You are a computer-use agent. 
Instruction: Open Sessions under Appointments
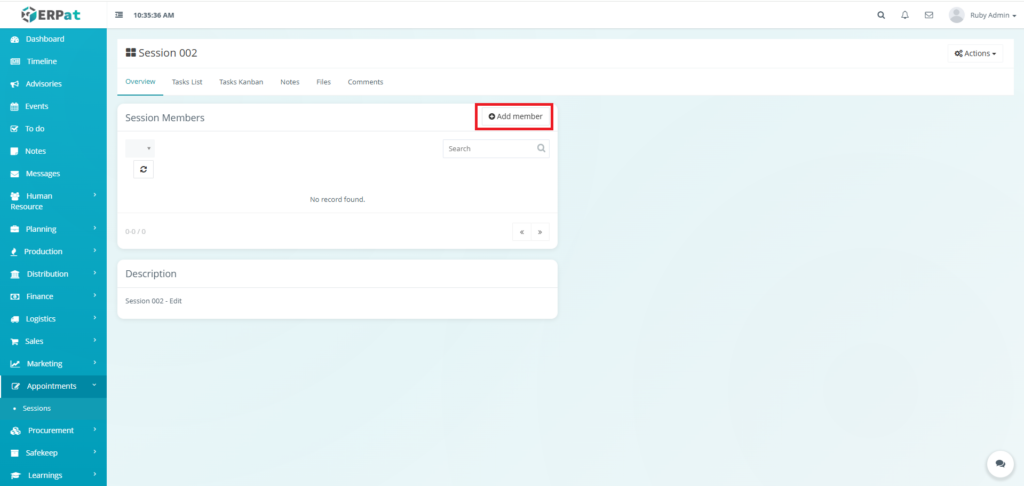37,408
